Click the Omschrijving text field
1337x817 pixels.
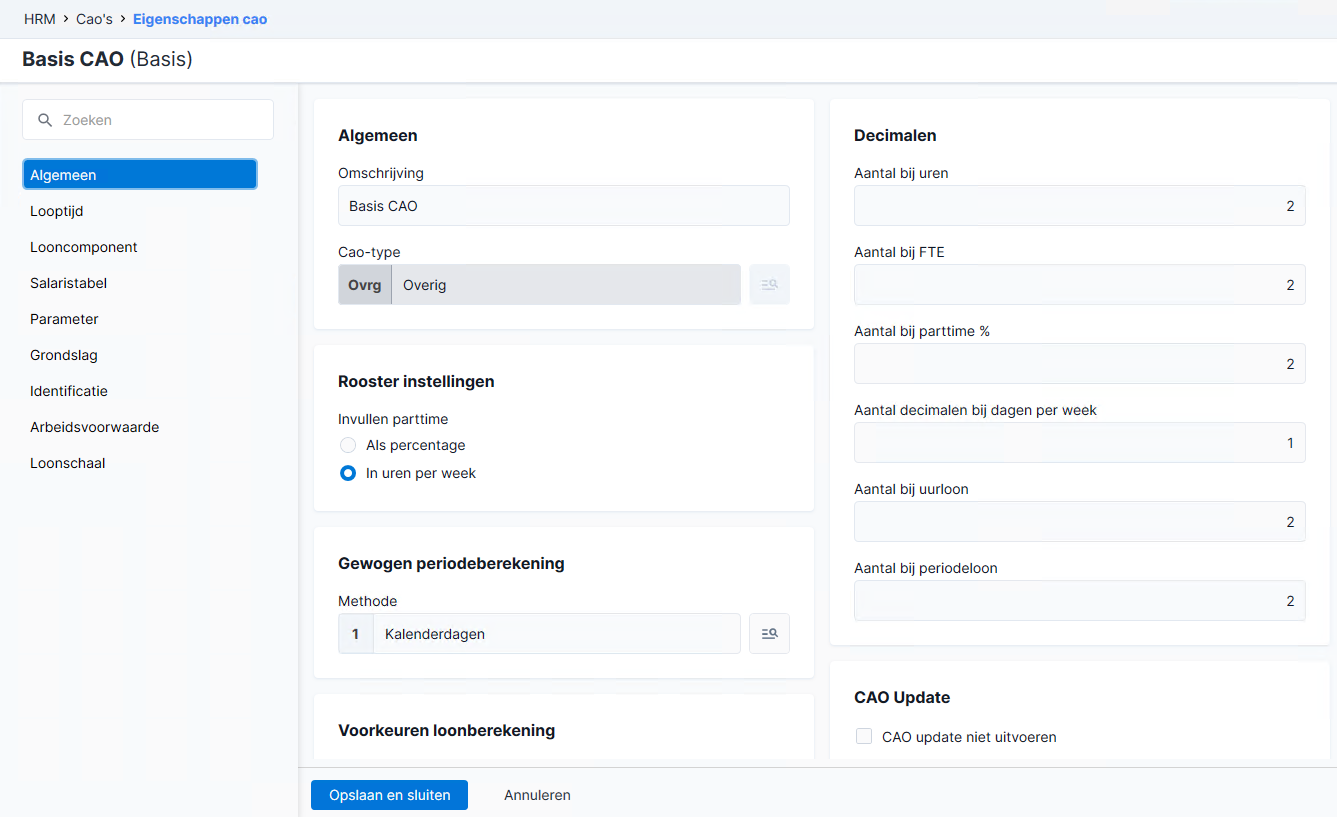coord(564,206)
